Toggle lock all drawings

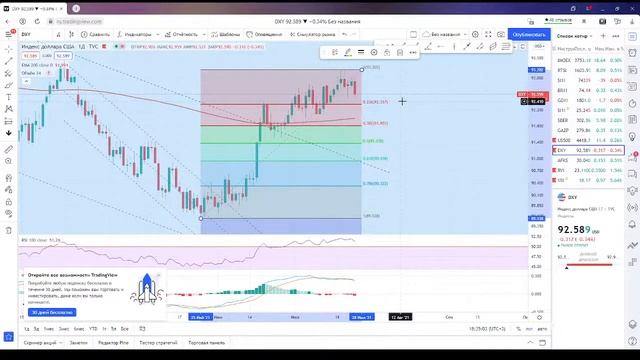pos(9,202)
